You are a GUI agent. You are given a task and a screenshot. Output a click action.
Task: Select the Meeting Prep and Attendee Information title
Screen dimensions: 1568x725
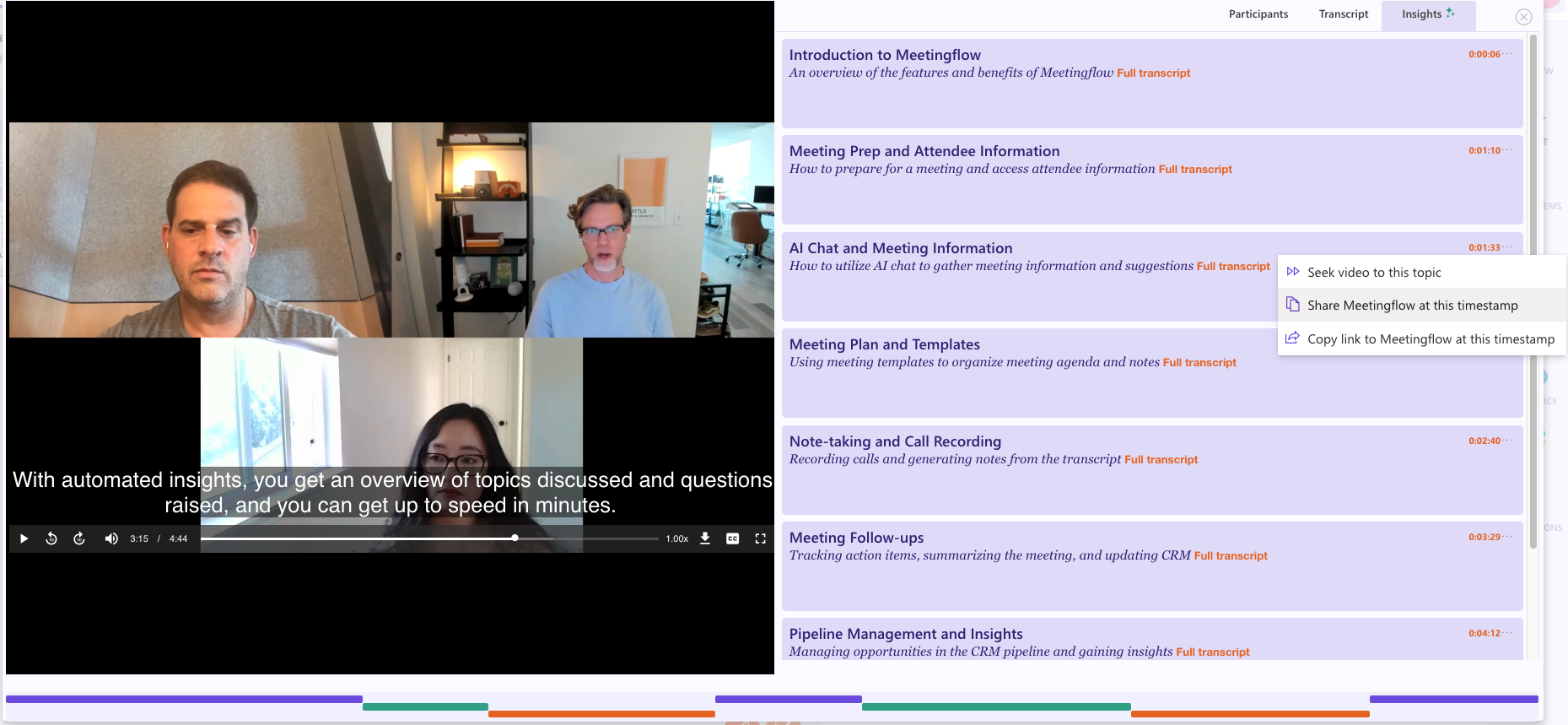924,151
